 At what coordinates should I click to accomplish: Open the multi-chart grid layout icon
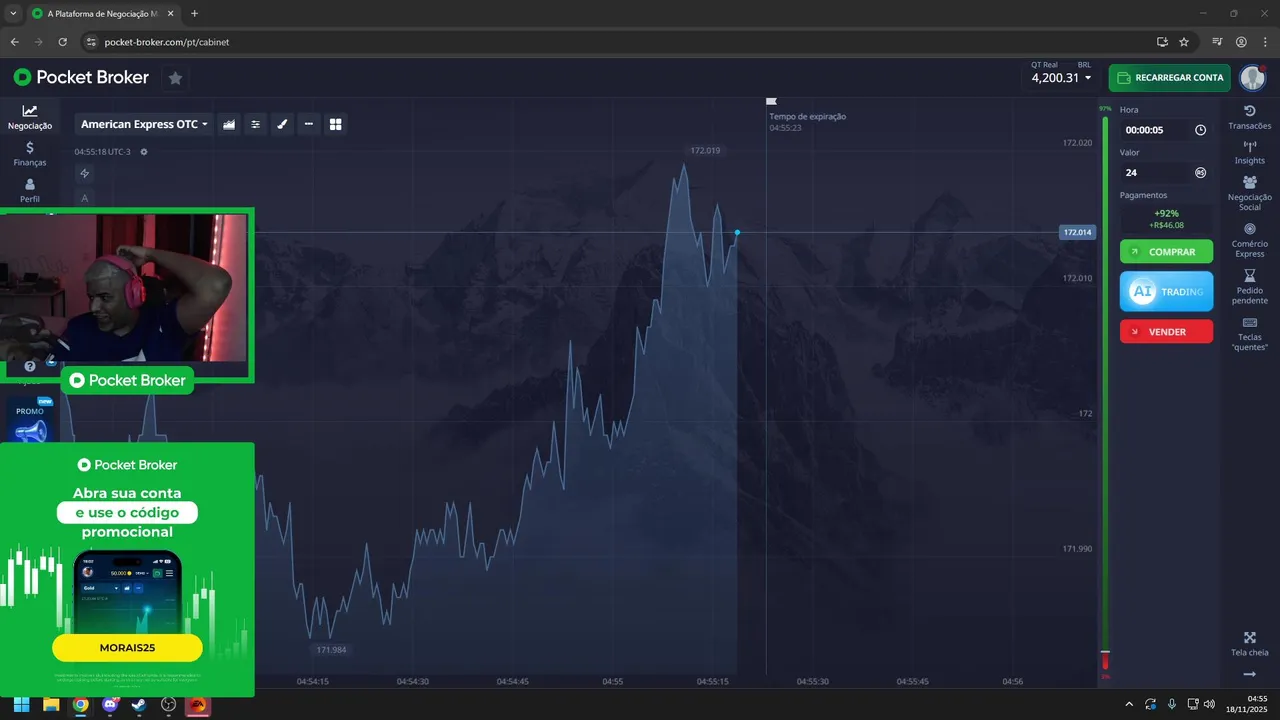pyautogui.click(x=336, y=124)
